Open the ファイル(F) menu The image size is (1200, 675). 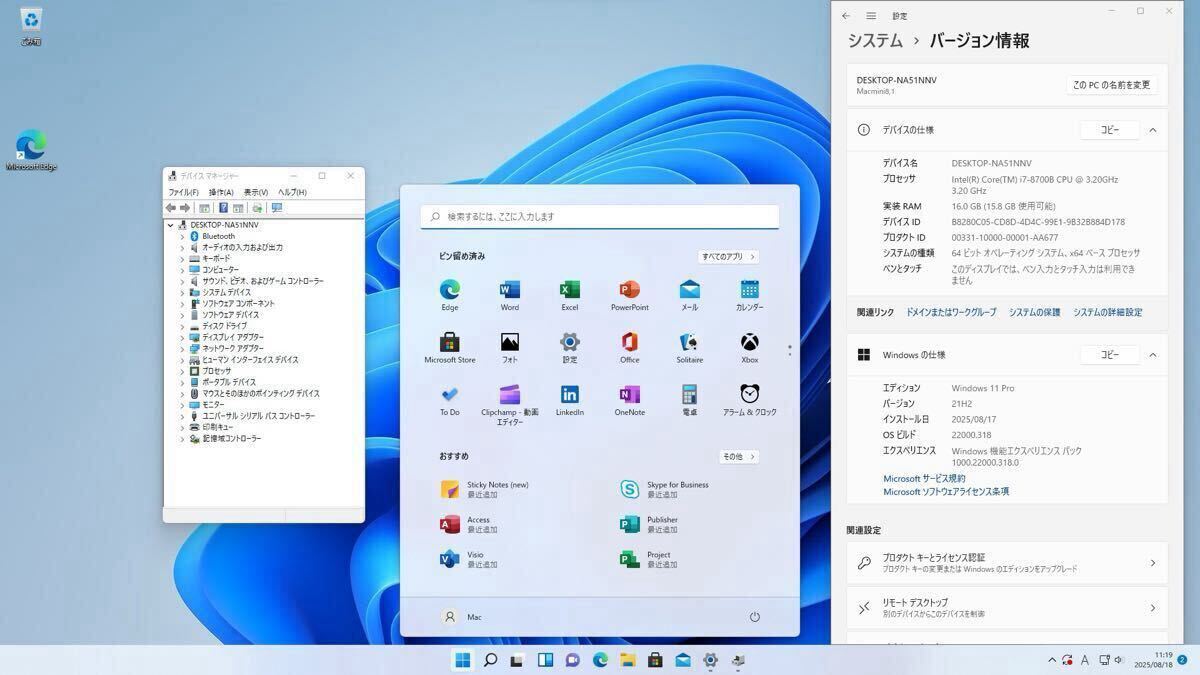183,192
